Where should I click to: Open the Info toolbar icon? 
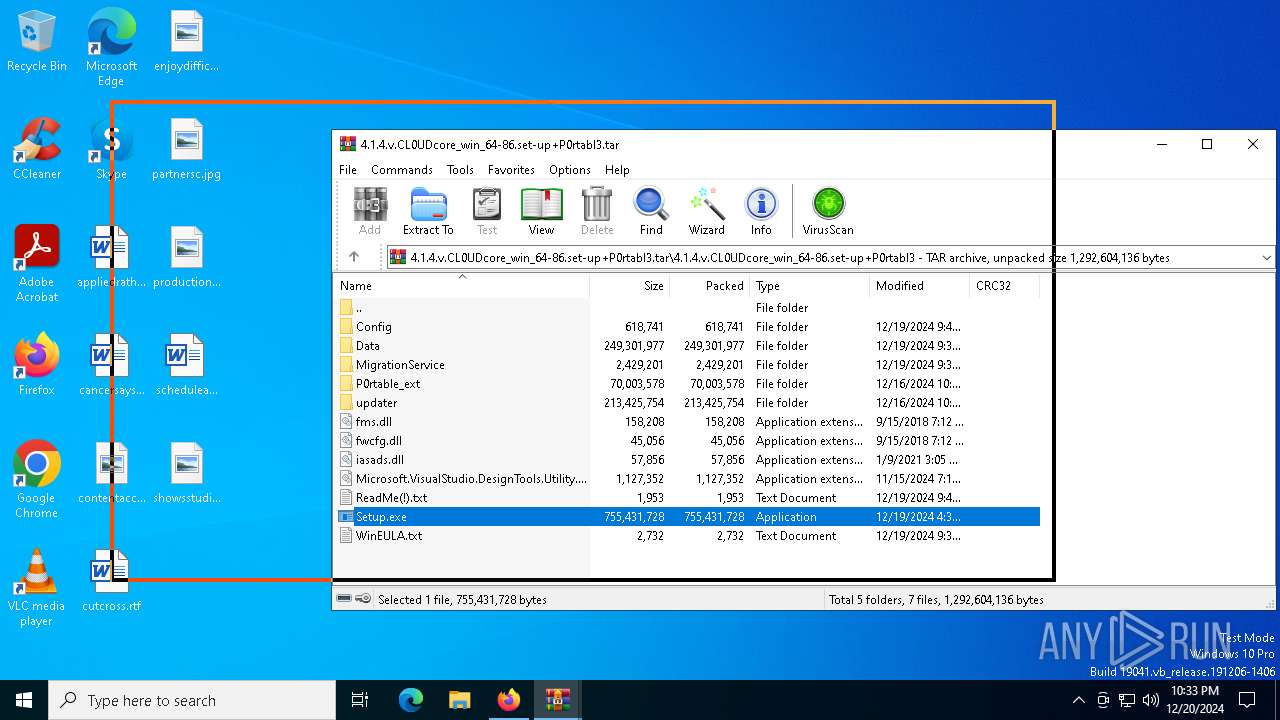(x=761, y=211)
